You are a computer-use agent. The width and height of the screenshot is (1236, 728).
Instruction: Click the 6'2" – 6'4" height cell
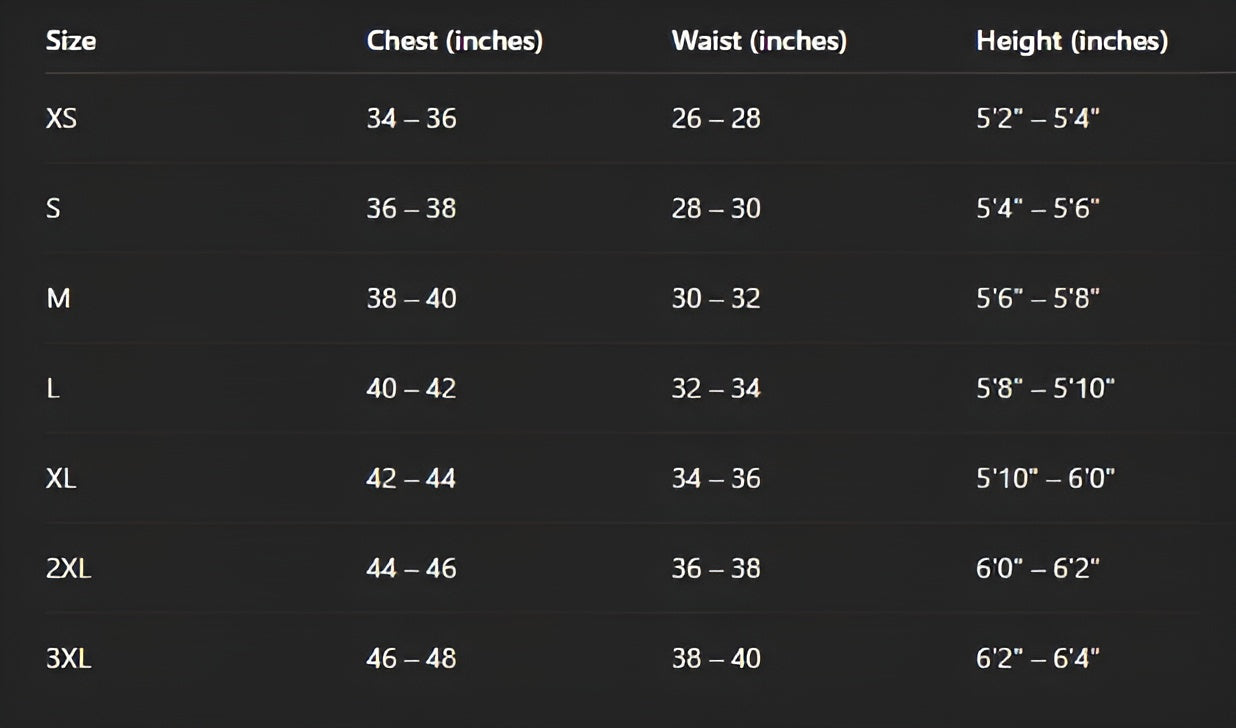click(1038, 658)
